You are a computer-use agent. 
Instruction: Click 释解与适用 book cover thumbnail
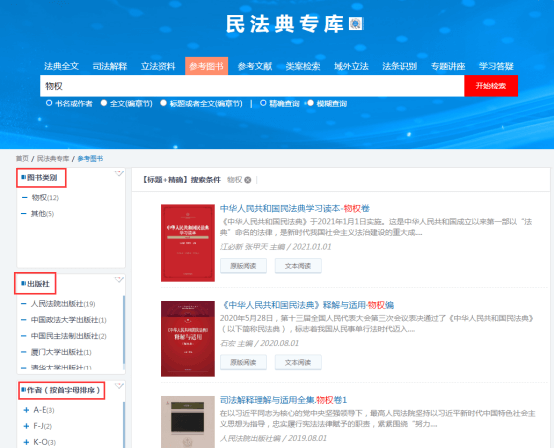click(x=188, y=339)
